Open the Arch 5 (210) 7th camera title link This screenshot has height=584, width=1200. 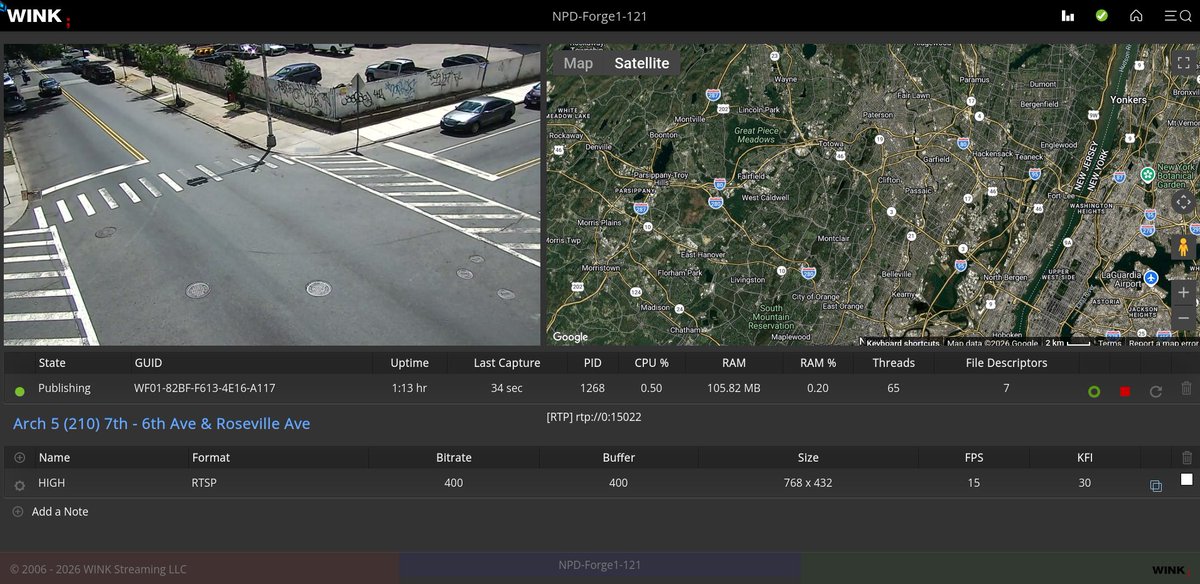click(x=162, y=424)
